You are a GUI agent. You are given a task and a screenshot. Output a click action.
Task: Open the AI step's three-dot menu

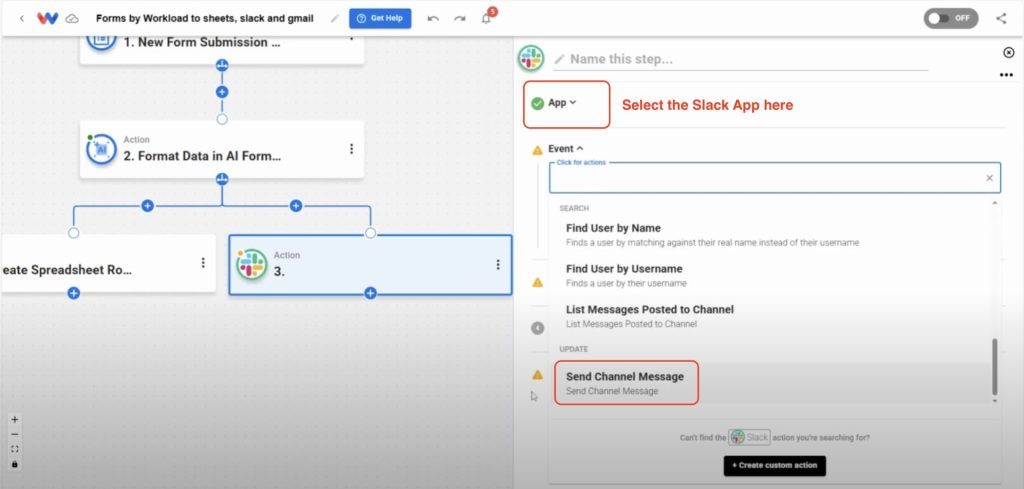coord(351,150)
